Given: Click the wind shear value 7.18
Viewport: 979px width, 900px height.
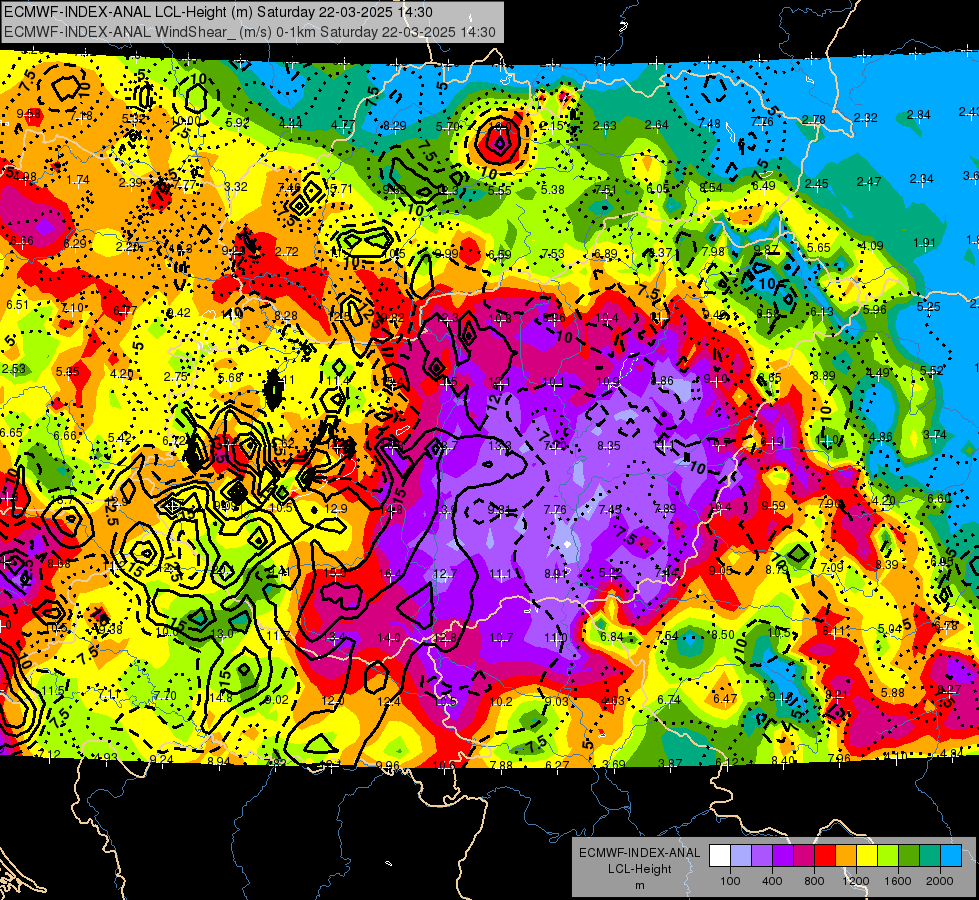Looking at the screenshot, I should point(81,116).
